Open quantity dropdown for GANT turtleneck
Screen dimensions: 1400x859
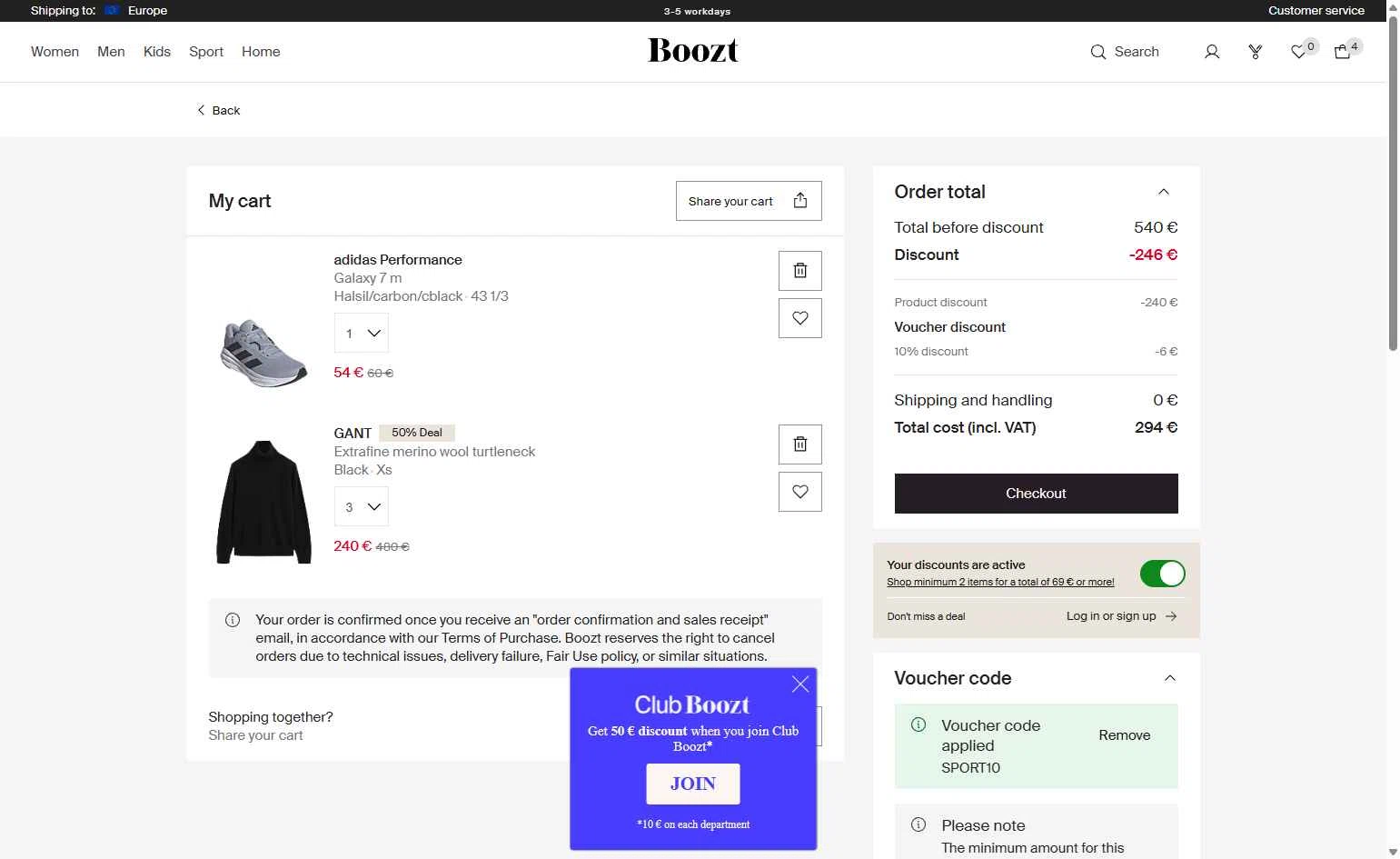(362, 507)
